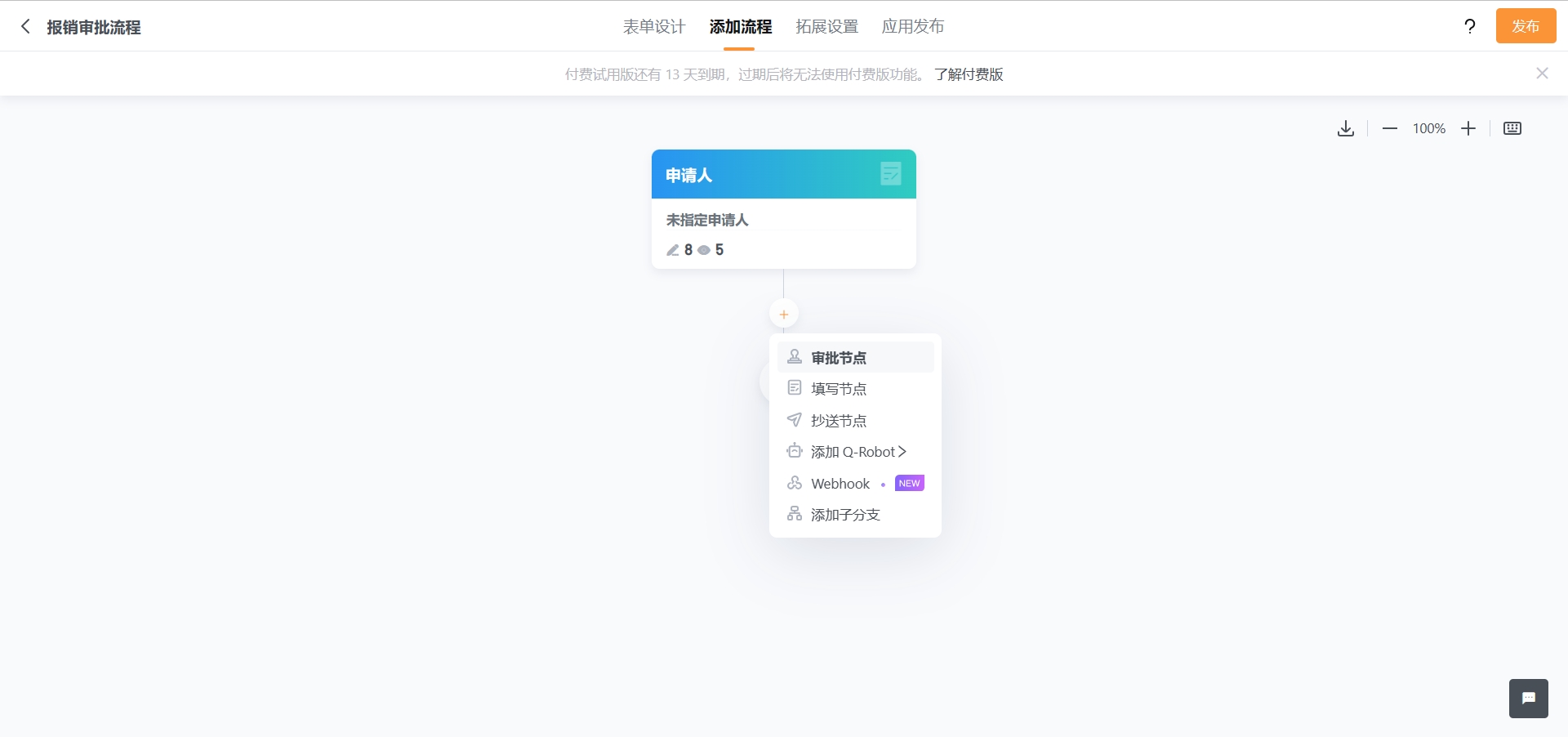Click the form icon on 申请人 node
Screen dimensions: 1568x737
click(891, 173)
